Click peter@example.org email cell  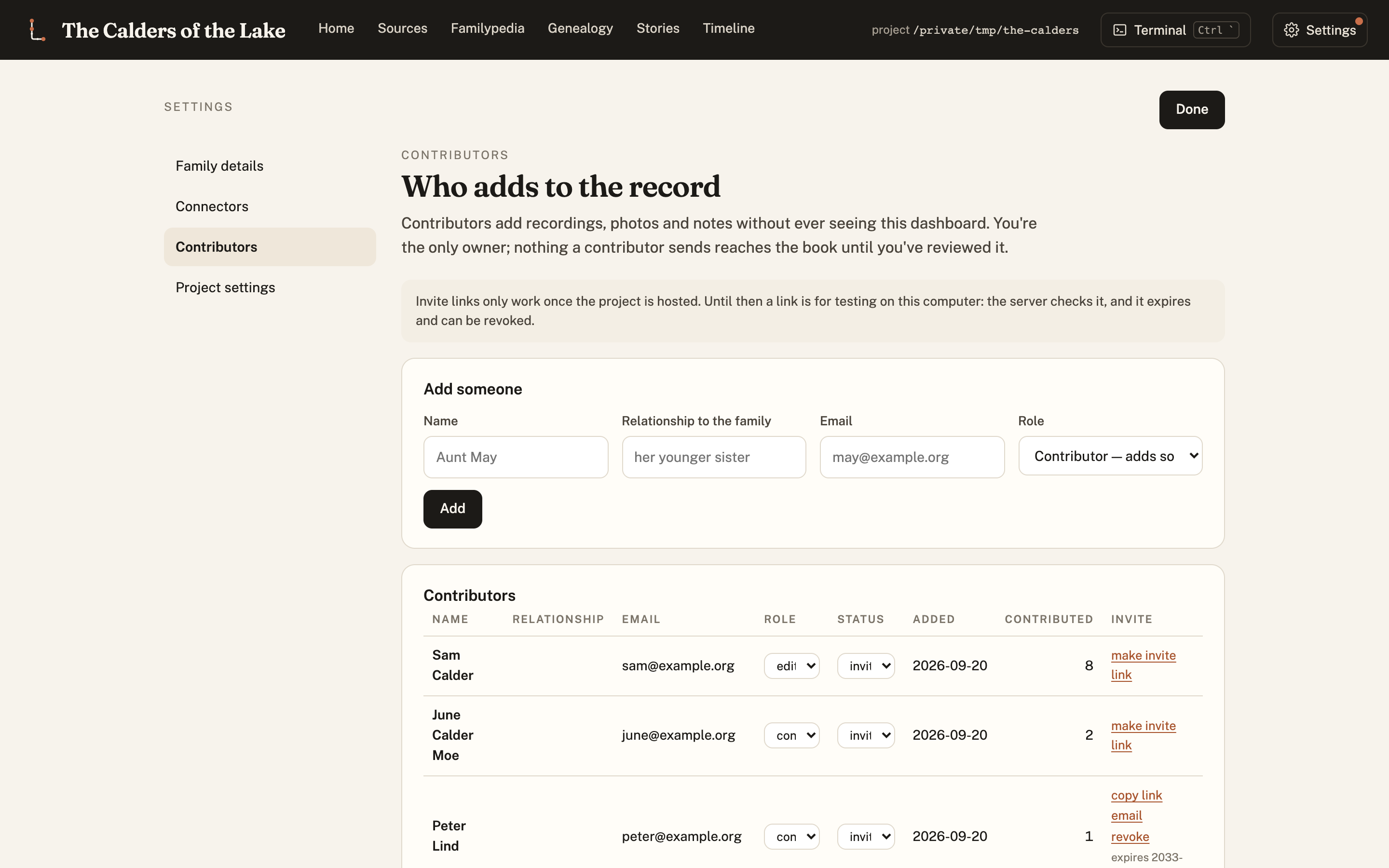click(681, 837)
